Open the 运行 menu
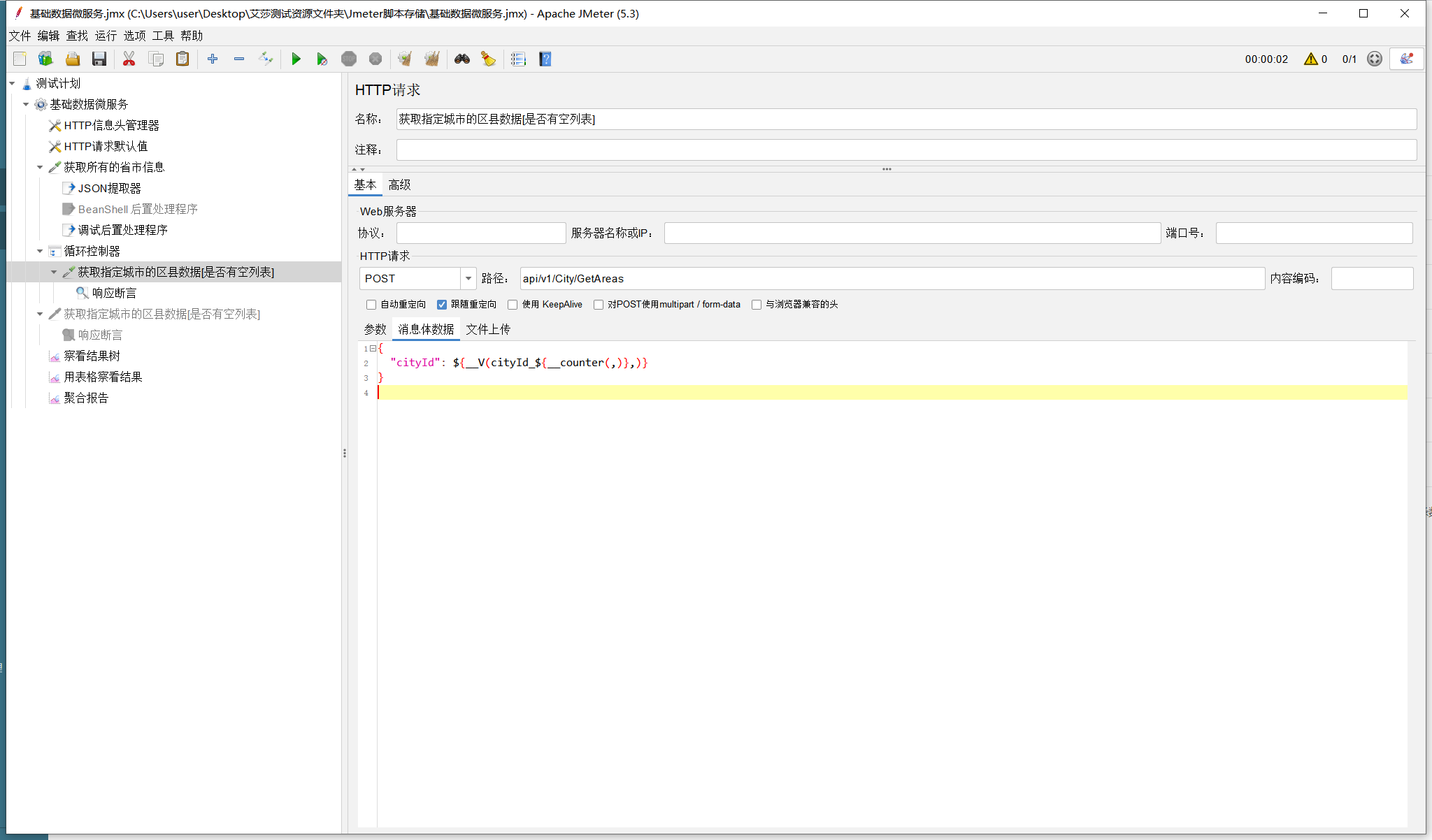Viewport: 1432px width, 840px height. 106,36
